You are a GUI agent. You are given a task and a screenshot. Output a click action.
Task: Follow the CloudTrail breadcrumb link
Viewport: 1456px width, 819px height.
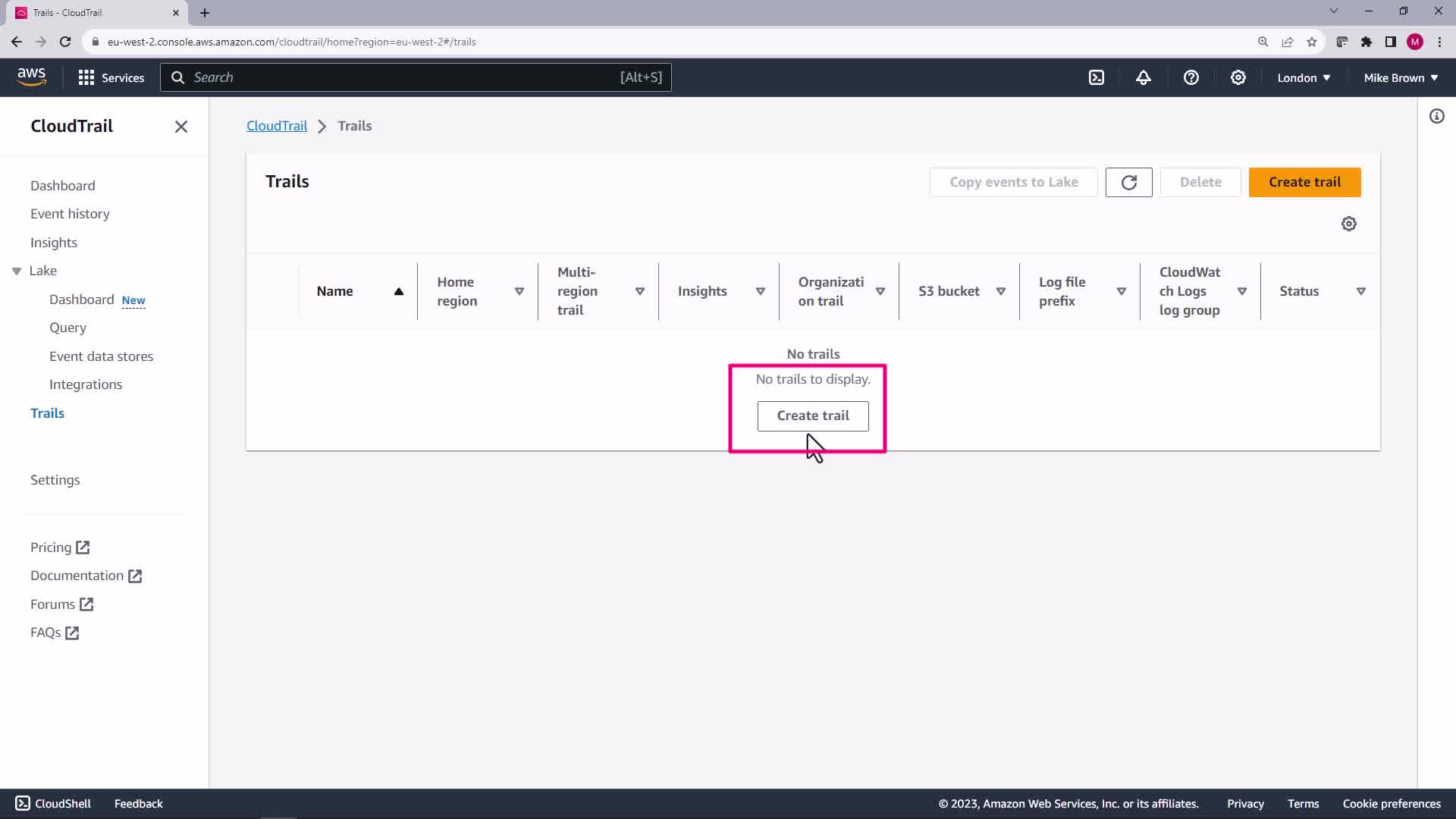coord(277,126)
